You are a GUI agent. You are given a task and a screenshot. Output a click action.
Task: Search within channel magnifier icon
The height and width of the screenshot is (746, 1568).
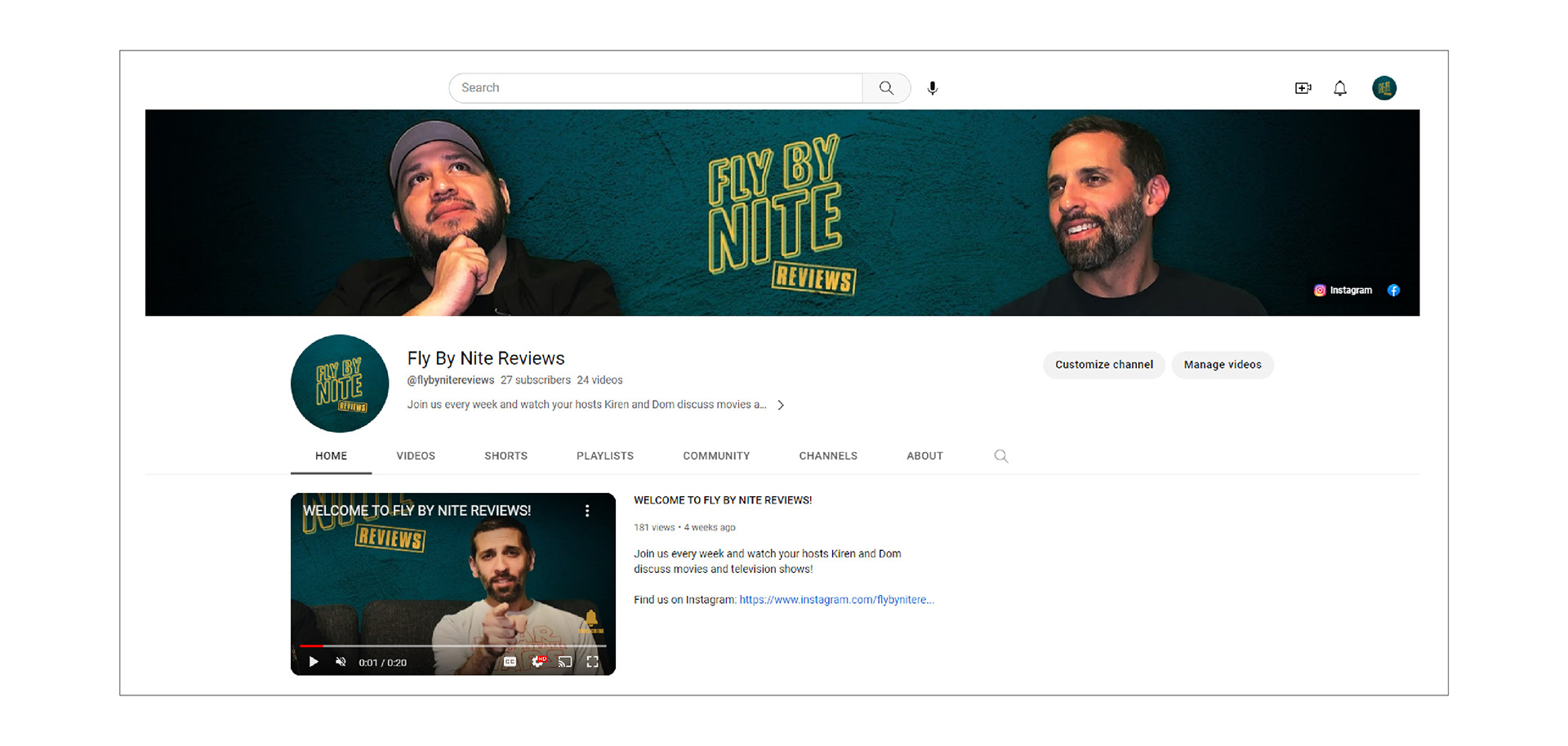(1001, 456)
